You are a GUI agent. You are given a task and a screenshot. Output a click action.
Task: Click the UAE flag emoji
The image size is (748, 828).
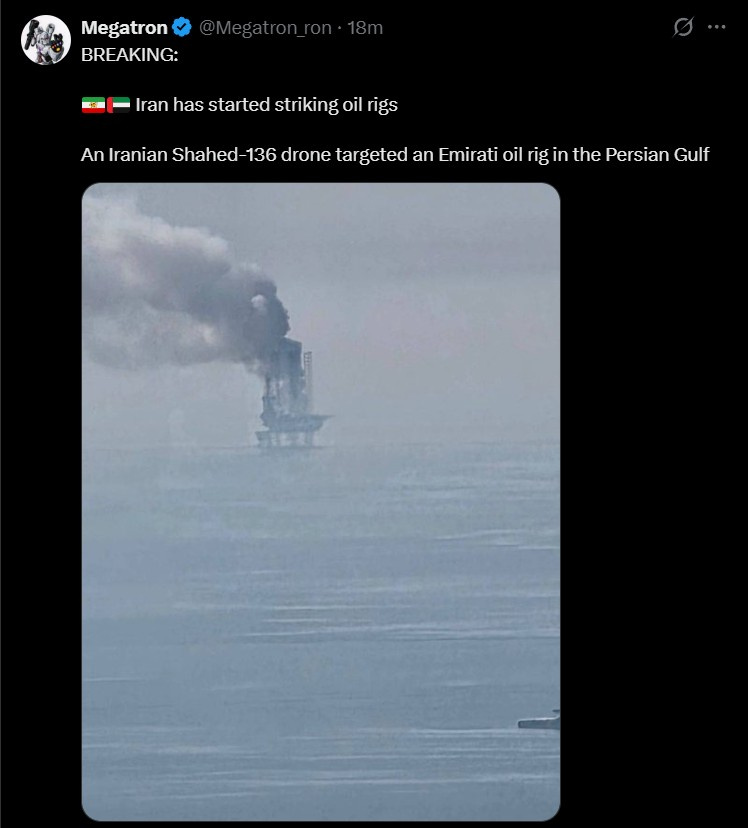(x=118, y=105)
